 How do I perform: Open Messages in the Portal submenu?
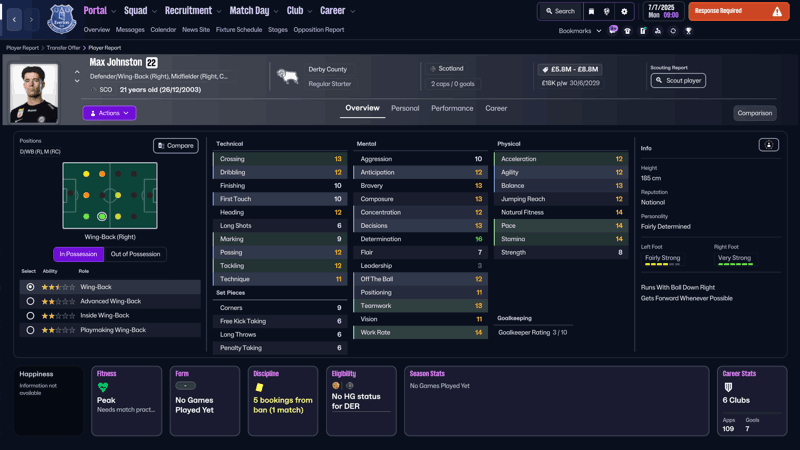130,30
